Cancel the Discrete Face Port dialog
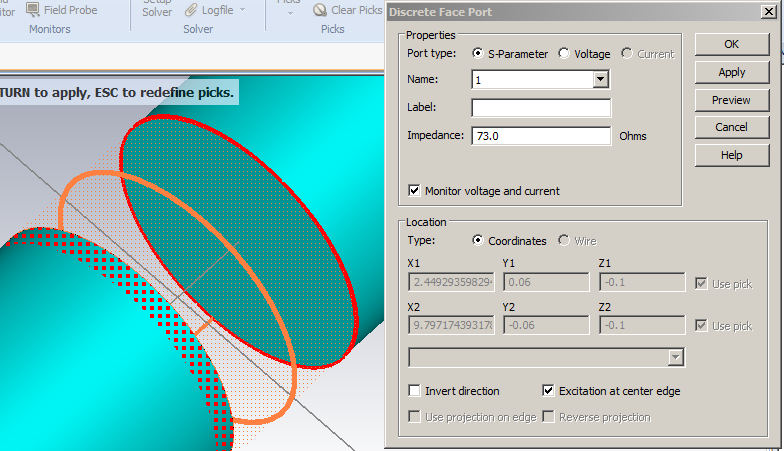Viewport: 784px width, 451px height. (x=731, y=128)
